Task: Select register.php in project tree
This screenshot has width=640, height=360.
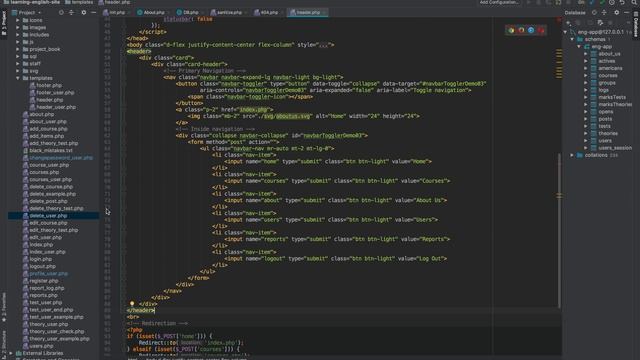Action: [x=44, y=281]
